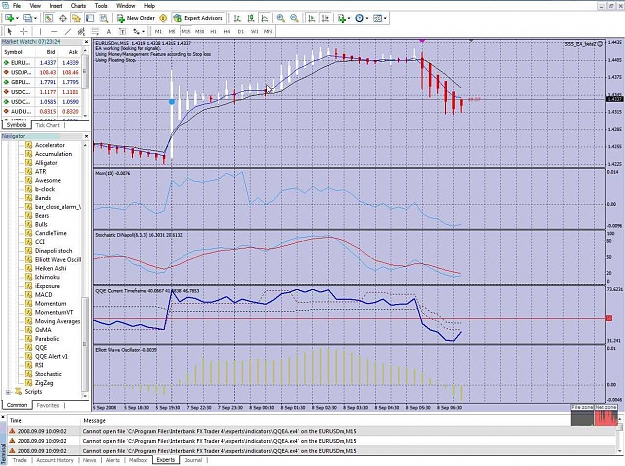Toggle Auto Scroll on the chart
Viewport: 625px width, 466px height.
pos(312,18)
